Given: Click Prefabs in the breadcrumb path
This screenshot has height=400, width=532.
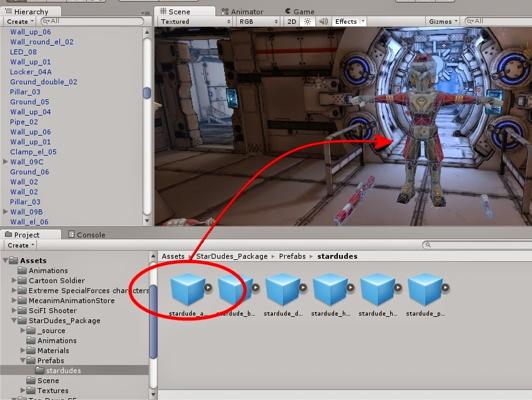Looking at the screenshot, I should 292,256.
